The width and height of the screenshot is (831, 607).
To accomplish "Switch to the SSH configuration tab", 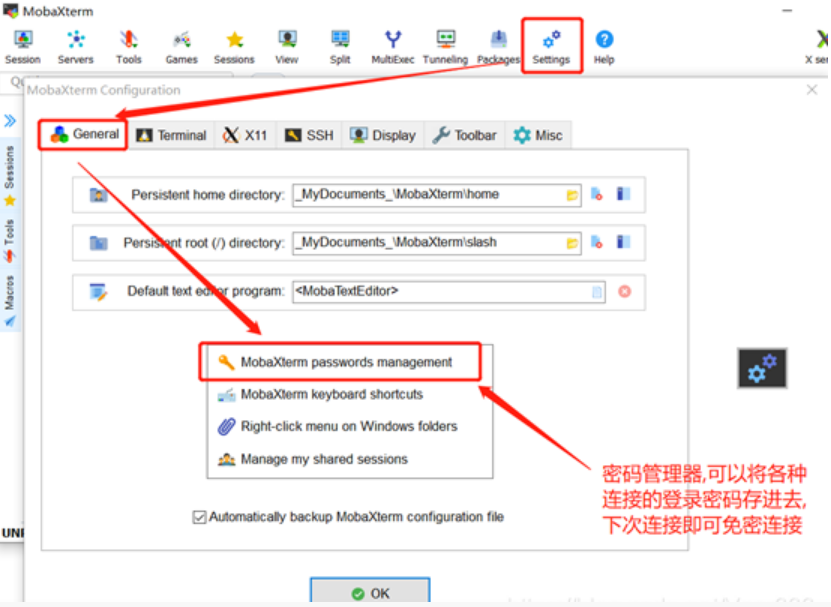I will tap(309, 136).
